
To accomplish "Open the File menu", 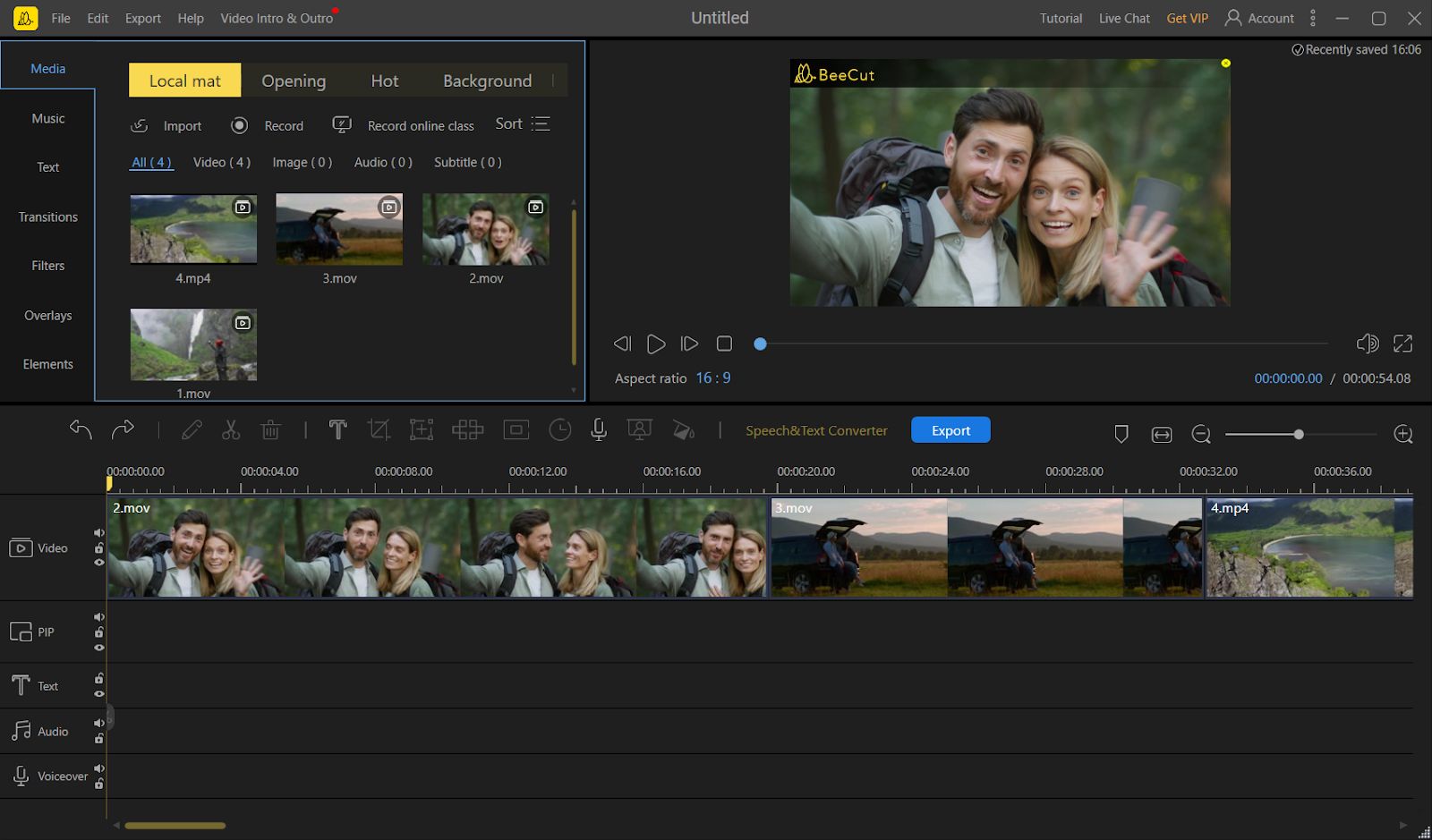I will [x=61, y=18].
